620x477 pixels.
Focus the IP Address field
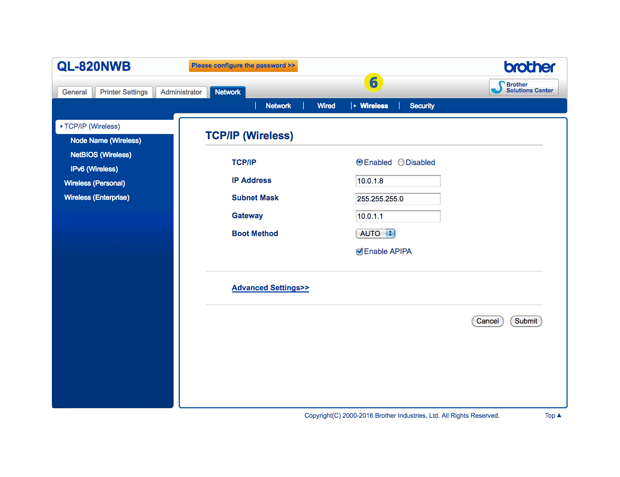[398, 181]
